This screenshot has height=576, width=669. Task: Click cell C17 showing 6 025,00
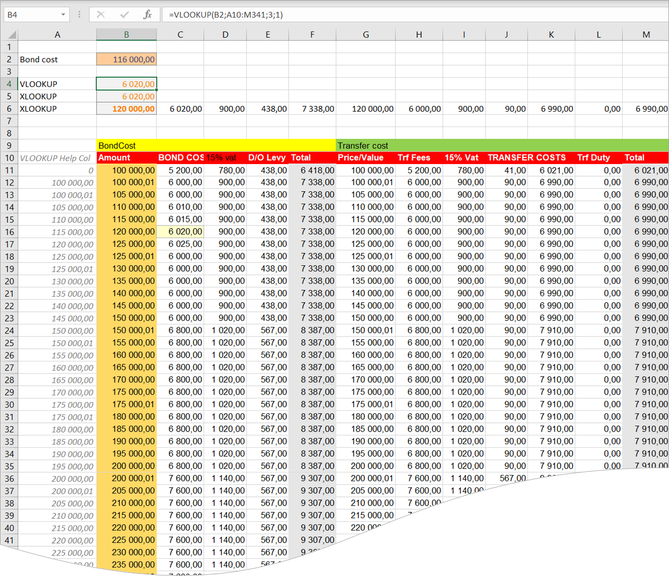[x=180, y=244]
